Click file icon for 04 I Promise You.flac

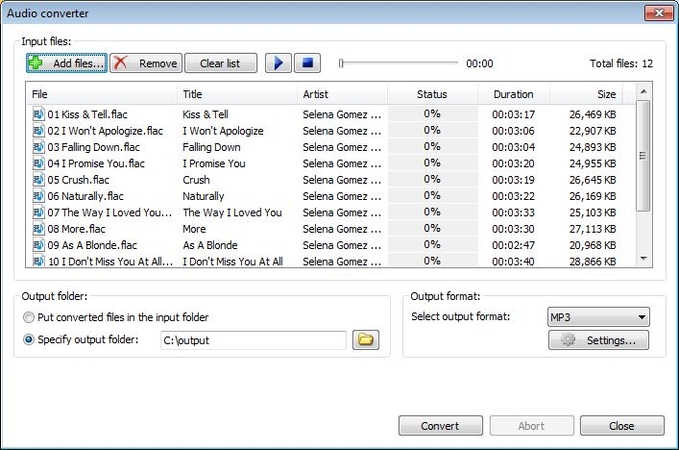click(39, 163)
